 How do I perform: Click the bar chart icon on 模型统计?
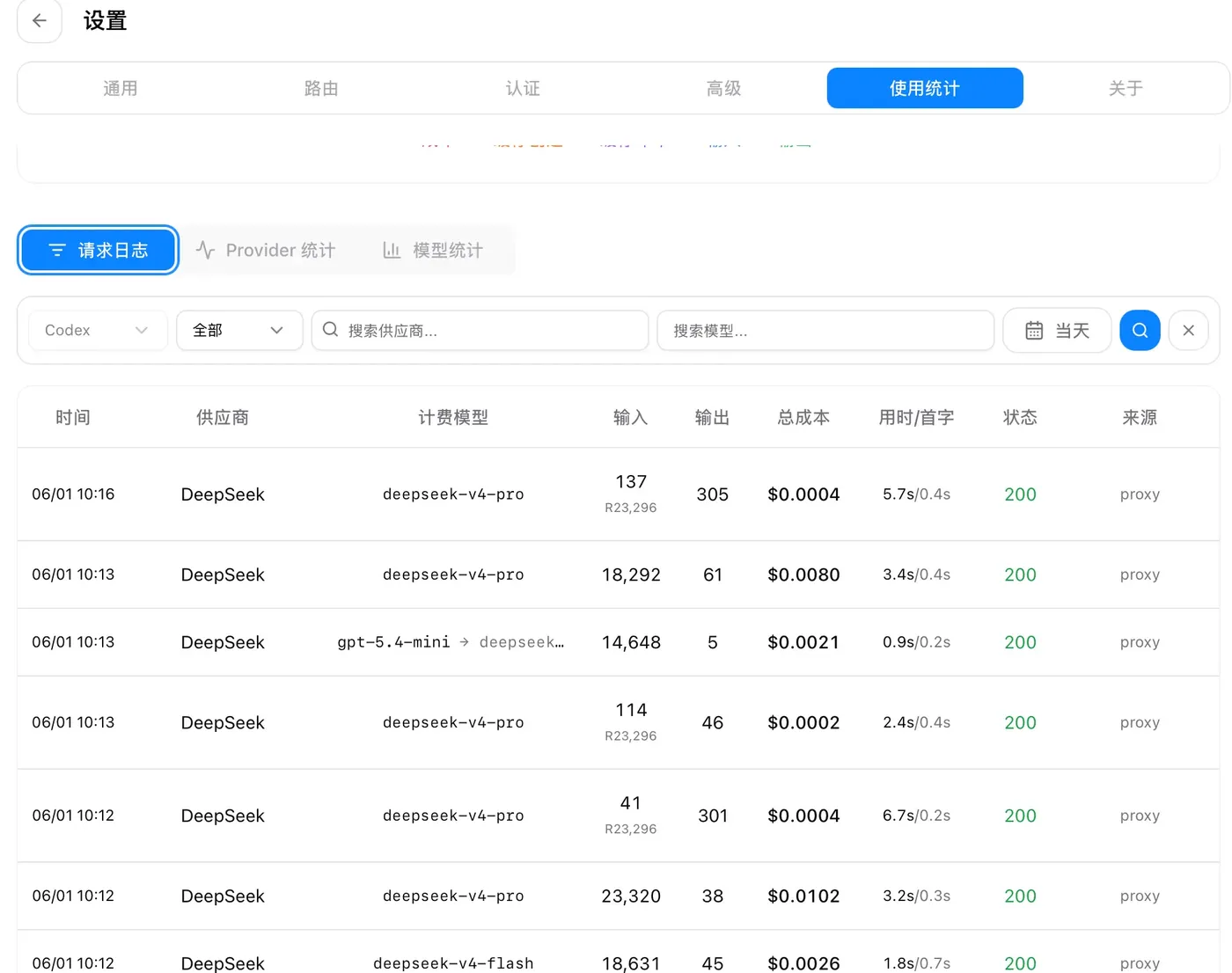tap(392, 251)
